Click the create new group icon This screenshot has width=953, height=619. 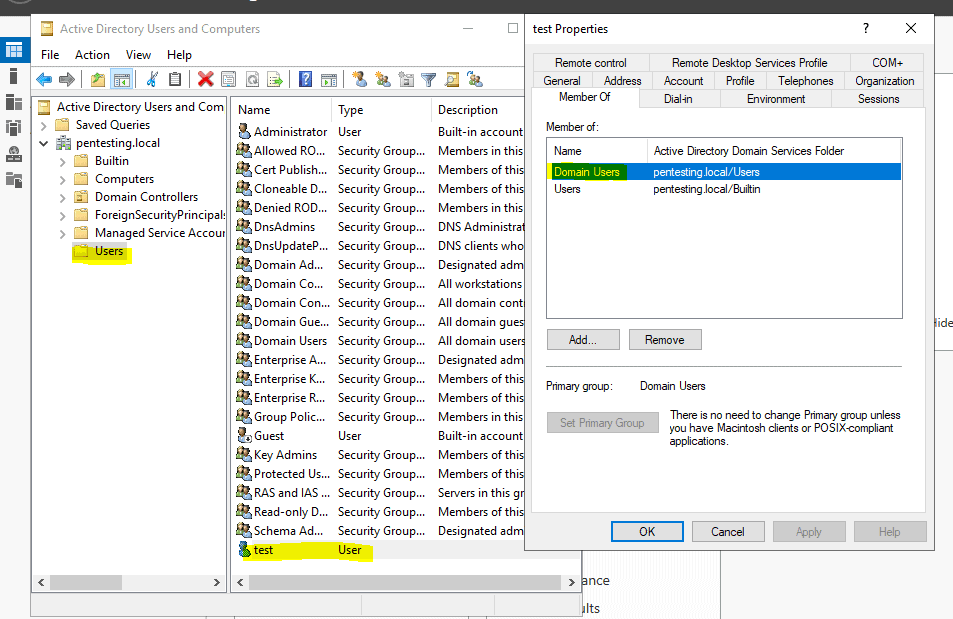(383, 79)
